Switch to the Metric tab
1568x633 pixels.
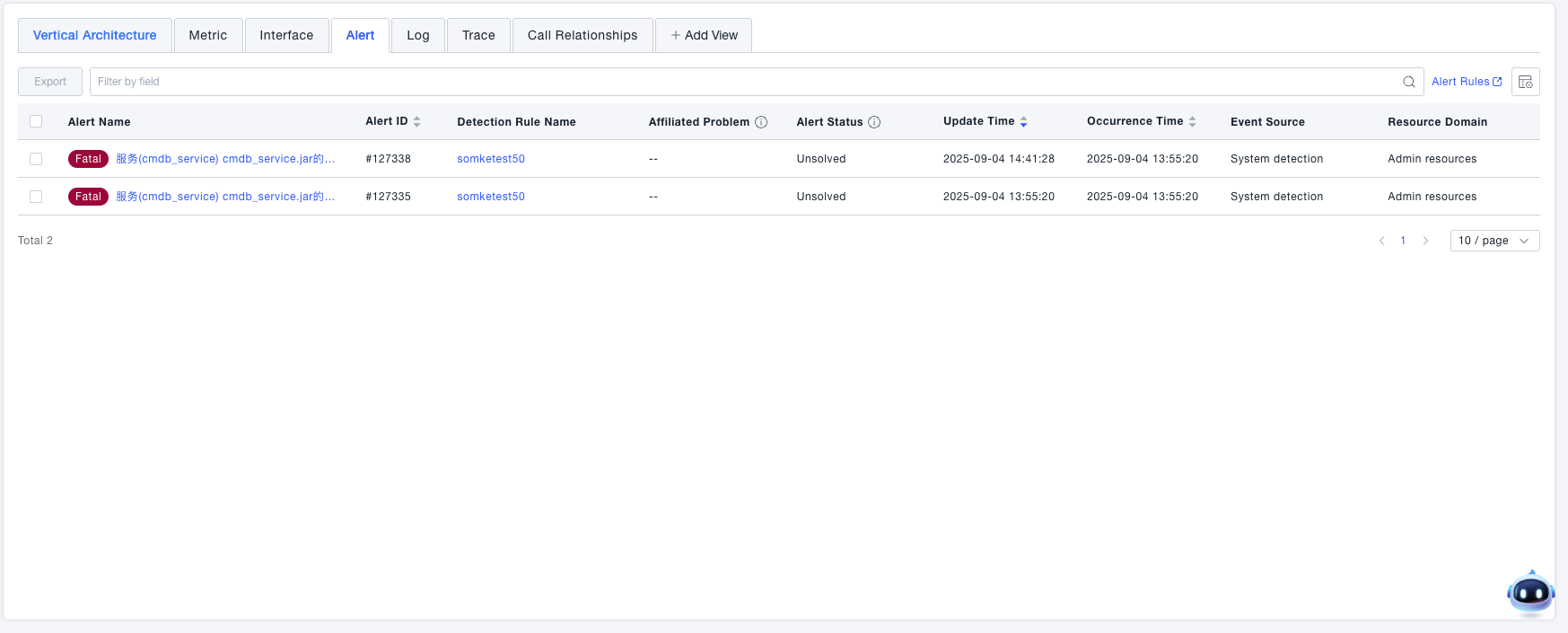tap(207, 35)
